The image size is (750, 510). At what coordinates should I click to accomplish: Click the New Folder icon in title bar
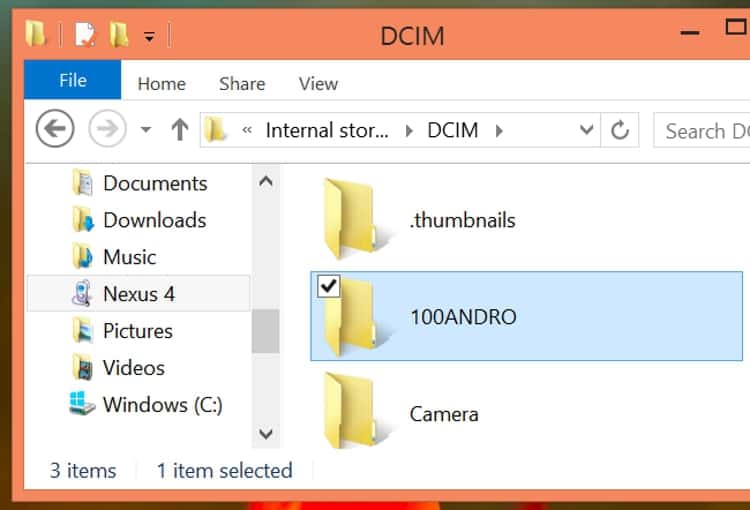click(119, 36)
